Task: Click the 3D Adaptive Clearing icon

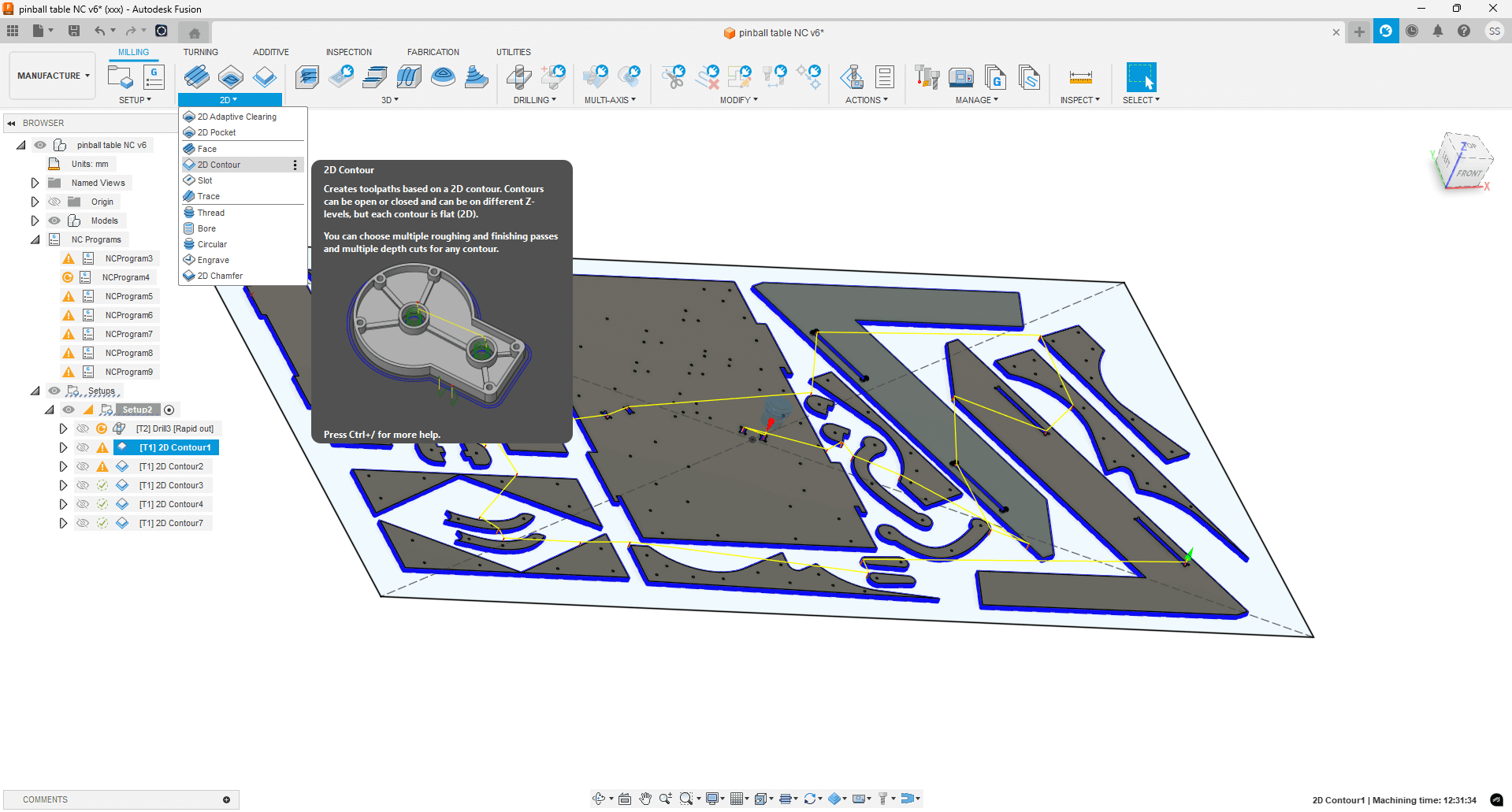Action: tap(307, 77)
